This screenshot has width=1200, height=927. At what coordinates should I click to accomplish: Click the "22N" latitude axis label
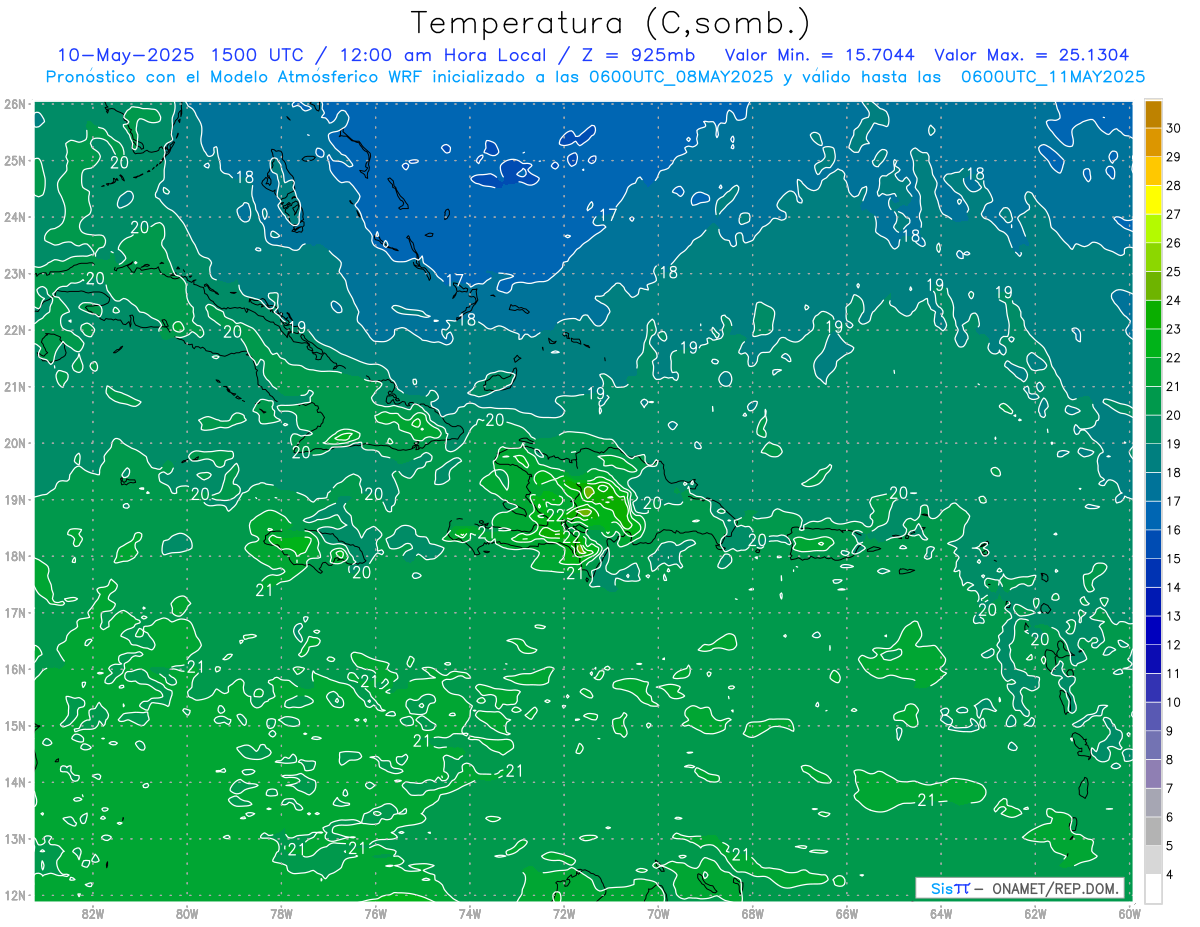14,329
